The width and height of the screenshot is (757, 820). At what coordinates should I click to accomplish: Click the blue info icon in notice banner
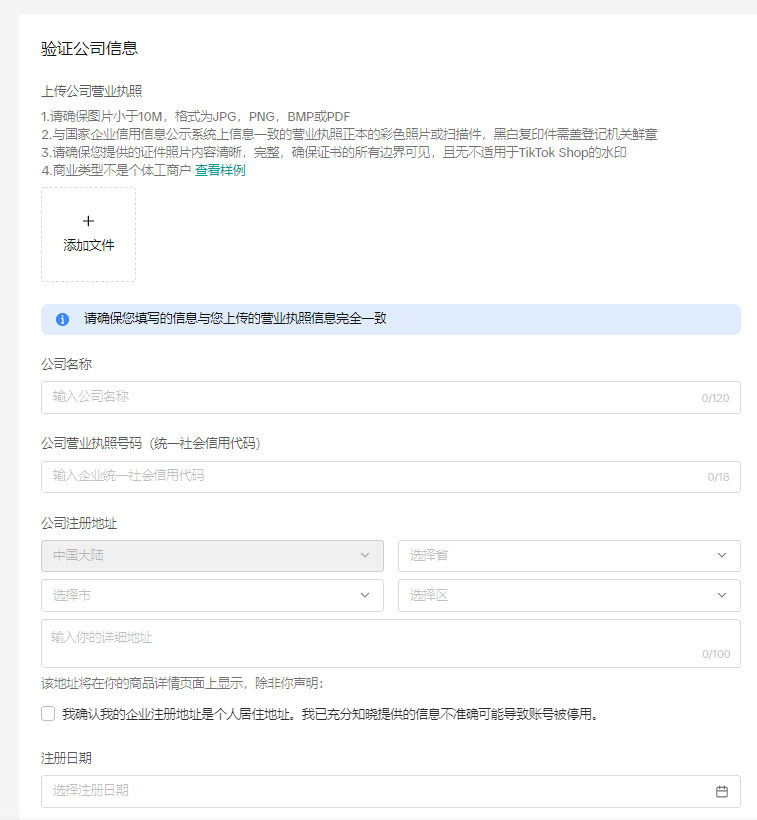62,319
